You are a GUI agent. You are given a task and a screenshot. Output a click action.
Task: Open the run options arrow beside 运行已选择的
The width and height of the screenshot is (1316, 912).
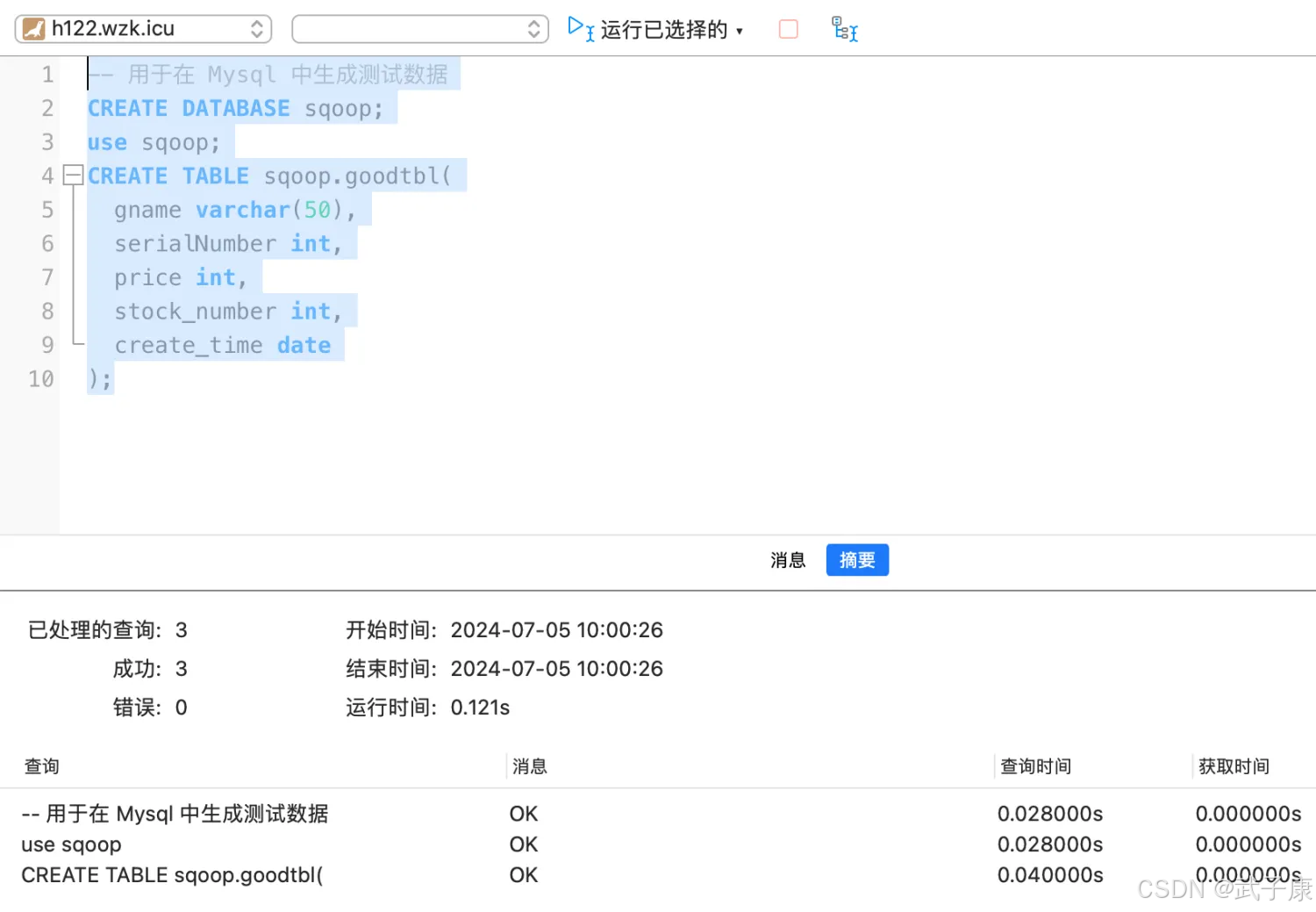(740, 31)
